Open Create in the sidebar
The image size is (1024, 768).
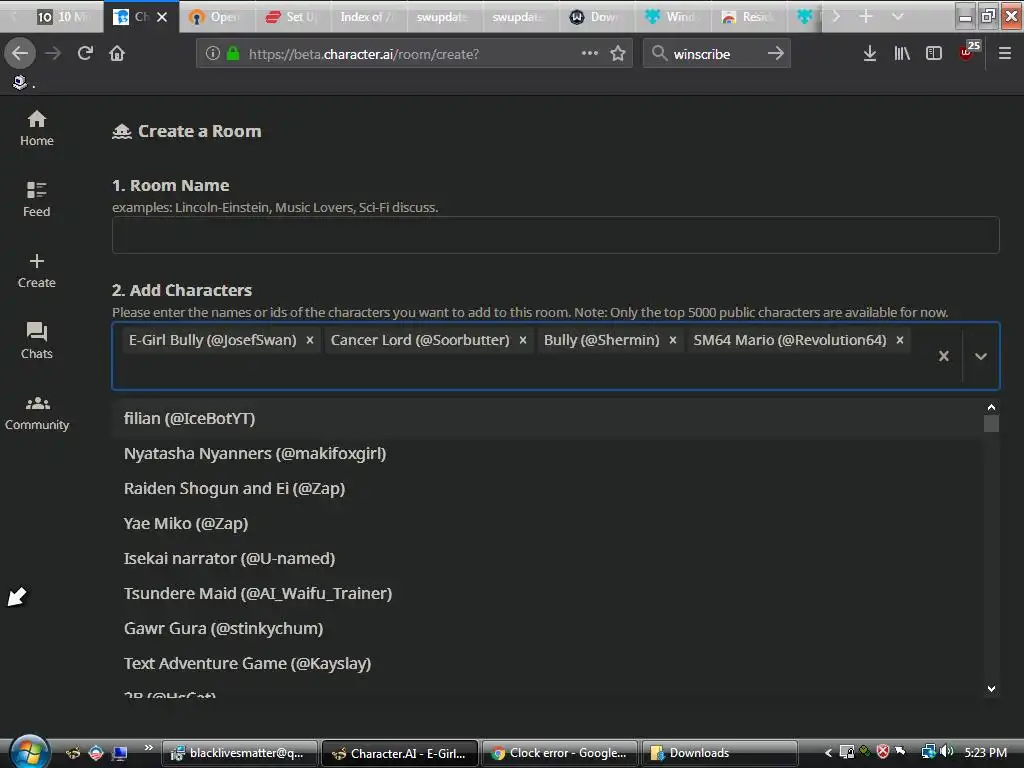pos(37,270)
